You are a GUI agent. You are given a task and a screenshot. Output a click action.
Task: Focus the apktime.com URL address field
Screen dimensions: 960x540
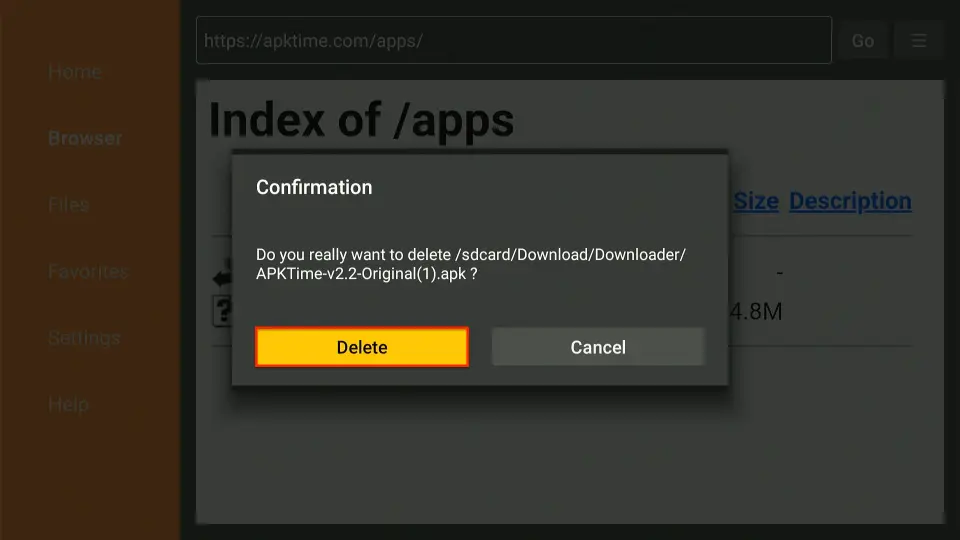513,41
